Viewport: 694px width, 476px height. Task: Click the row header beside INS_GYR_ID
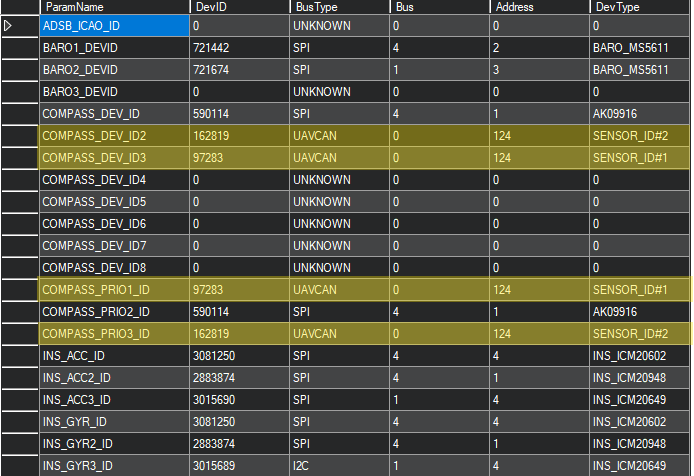(x=19, y=422)
